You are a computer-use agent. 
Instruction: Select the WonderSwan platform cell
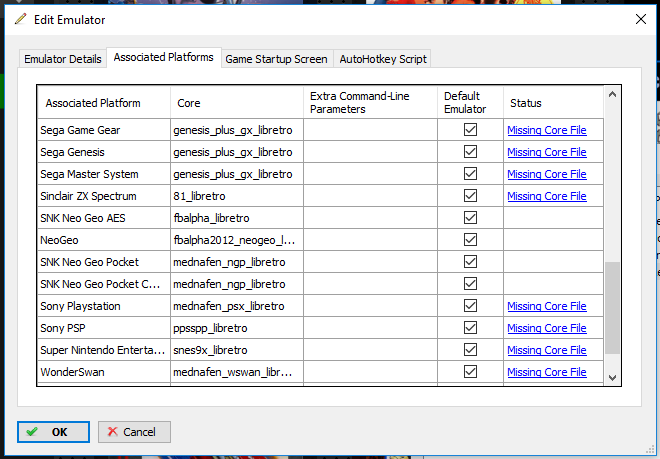click(104, 371)
